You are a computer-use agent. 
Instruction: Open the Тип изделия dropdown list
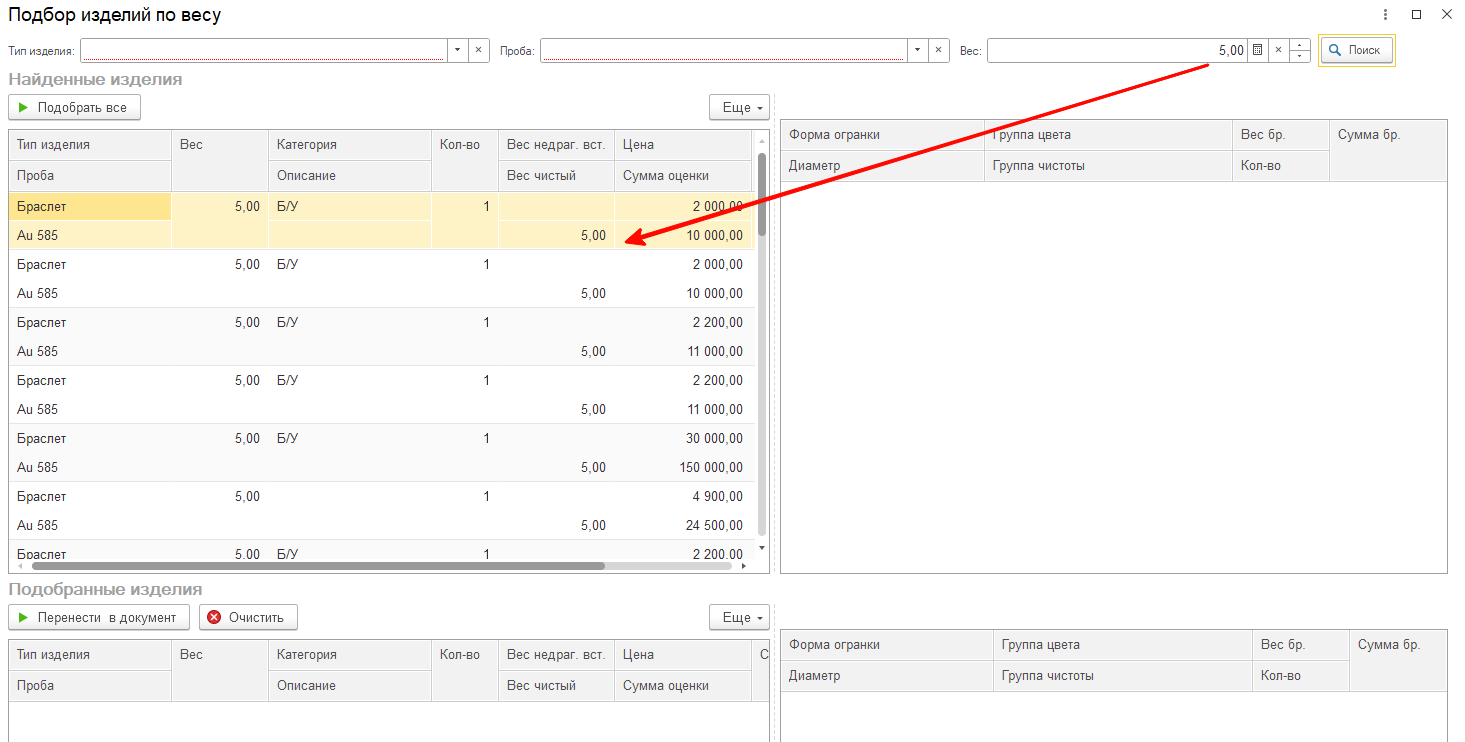point(457,50)
